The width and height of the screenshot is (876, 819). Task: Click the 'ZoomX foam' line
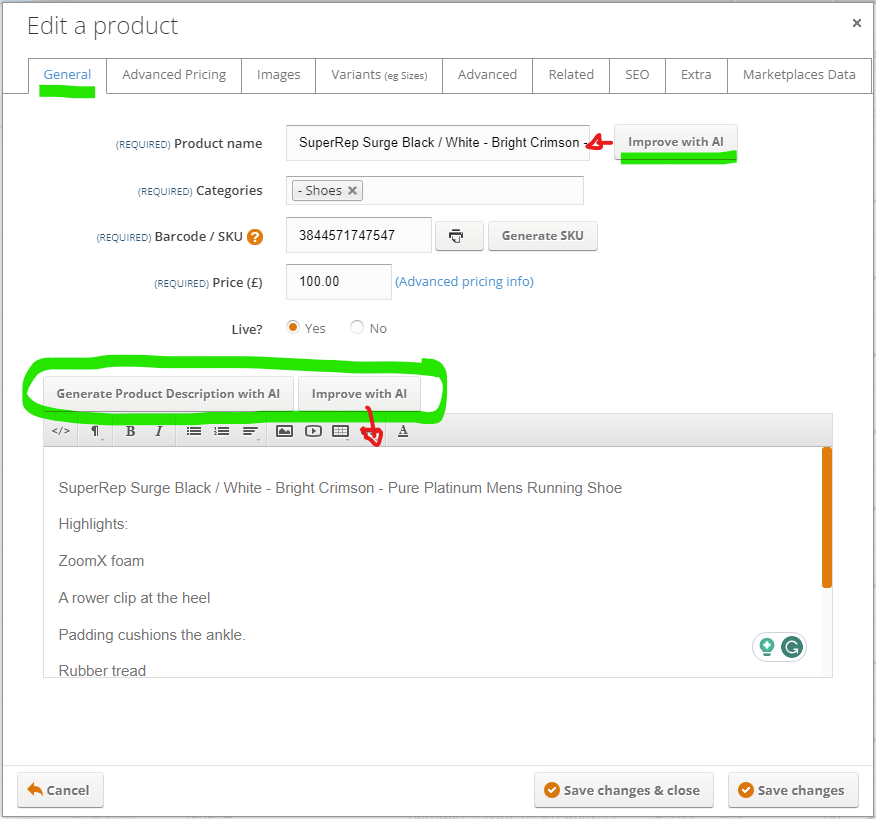pyautogui.click(x=101, y=561)
